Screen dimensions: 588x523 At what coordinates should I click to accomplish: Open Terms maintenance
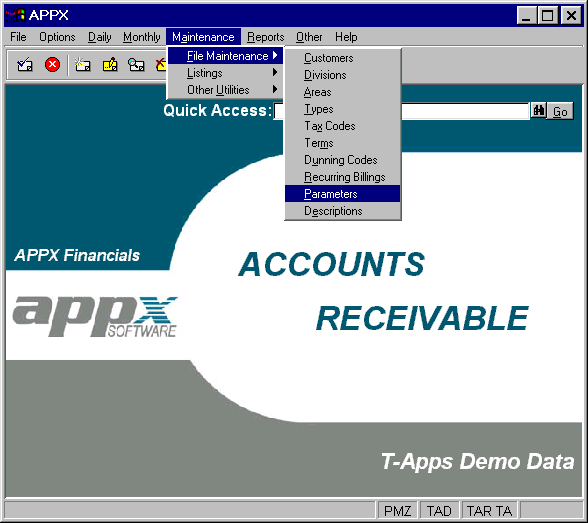tap(342, 143)
